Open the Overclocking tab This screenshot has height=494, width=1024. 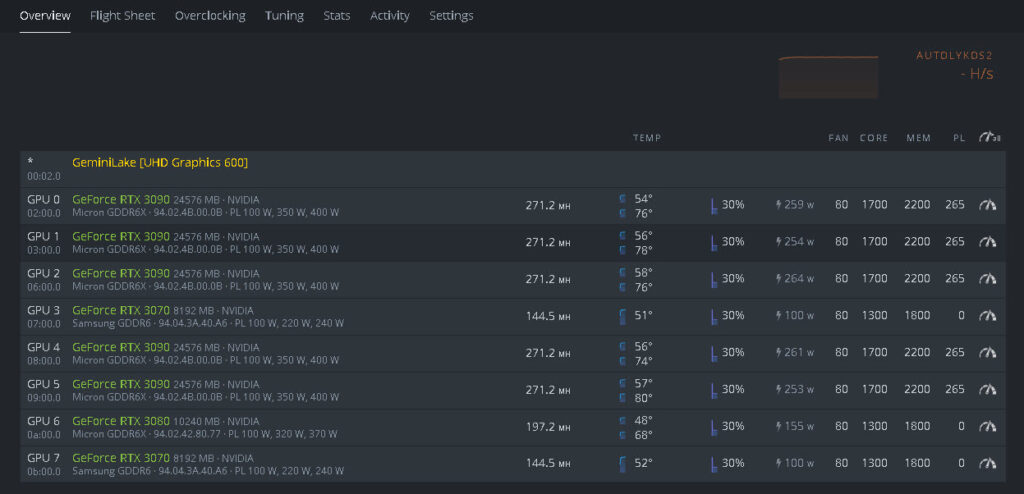click(210, 16)
